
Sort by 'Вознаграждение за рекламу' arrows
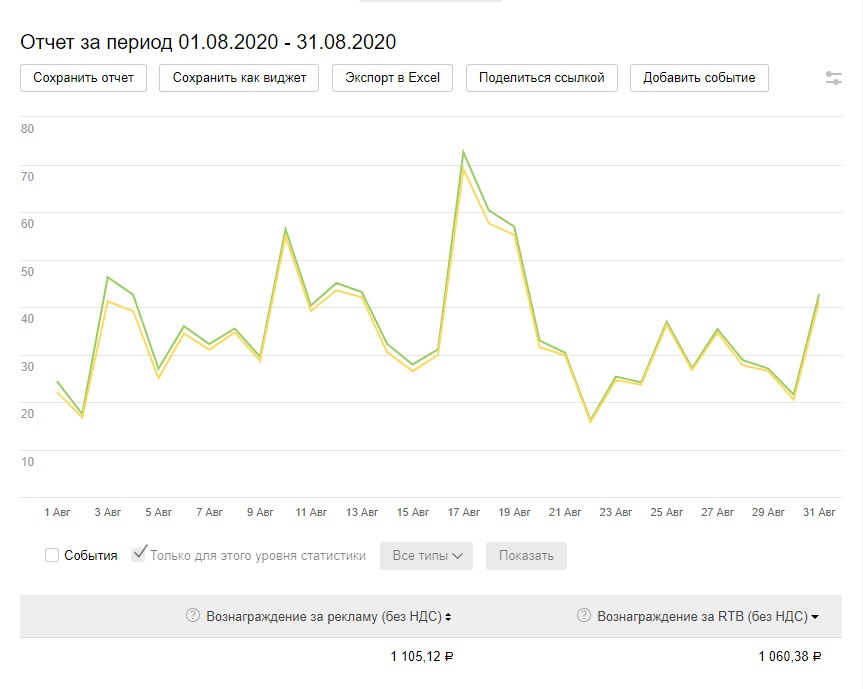(x=448, y=617)
